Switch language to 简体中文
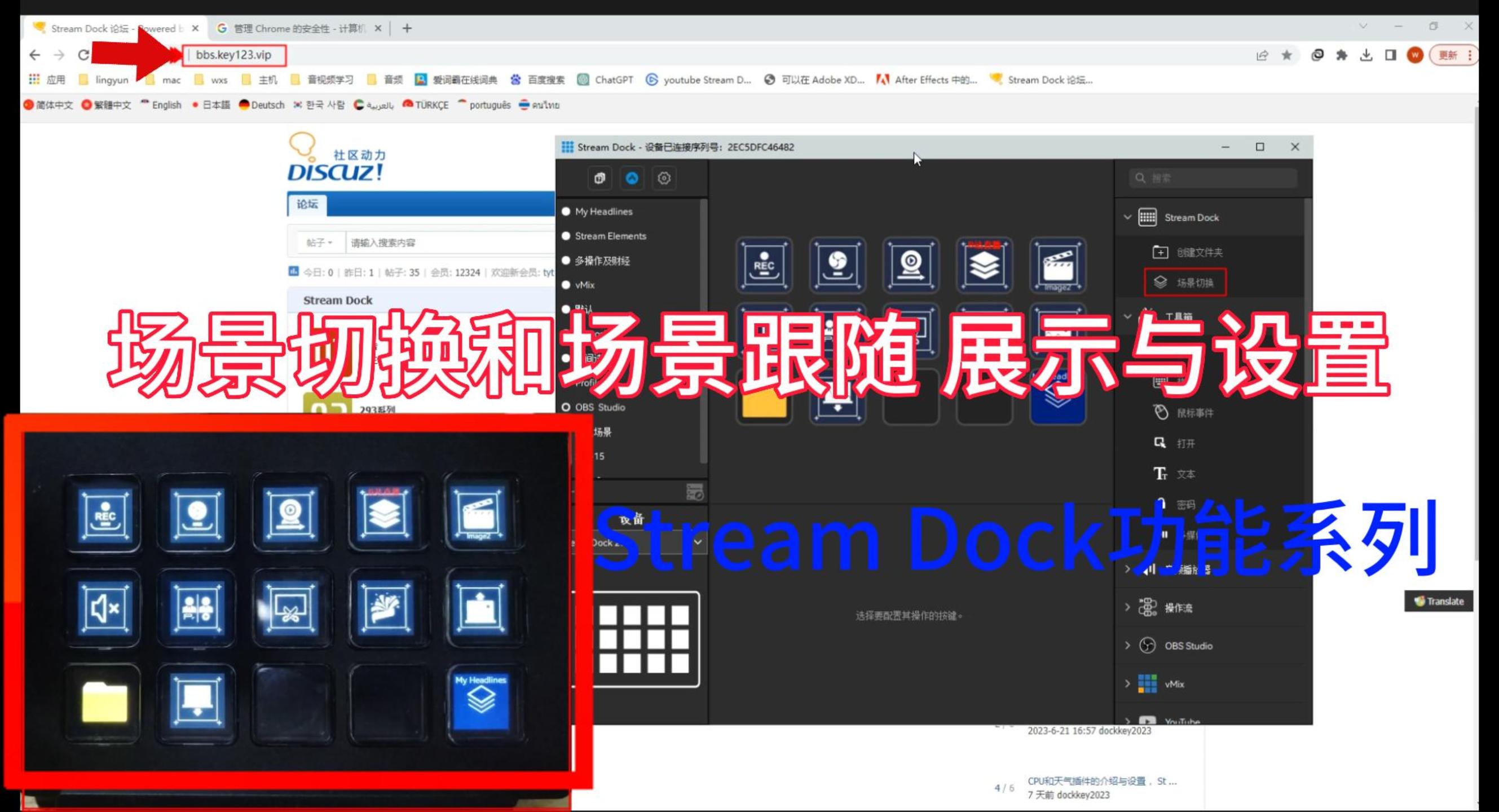This screenshot has width=1499, height=812. (x=49, y=105)
